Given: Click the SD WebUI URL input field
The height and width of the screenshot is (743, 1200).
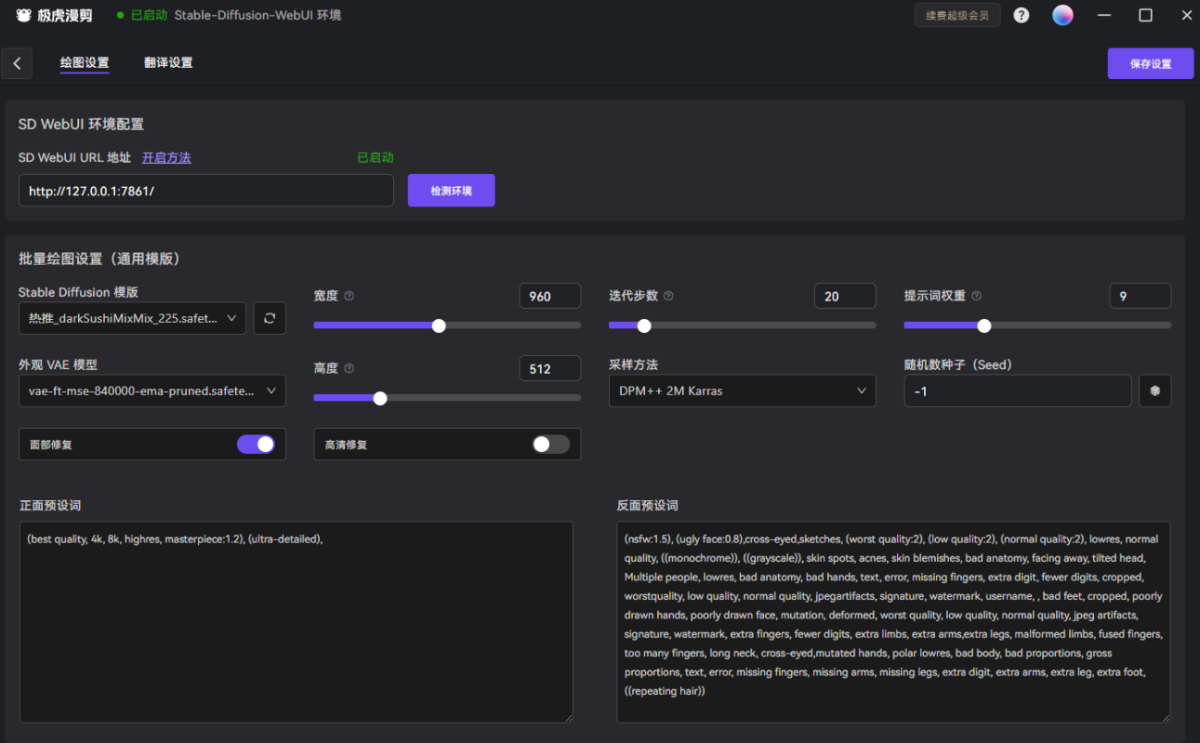Looking at the screenshot, I should click(205, 190).
